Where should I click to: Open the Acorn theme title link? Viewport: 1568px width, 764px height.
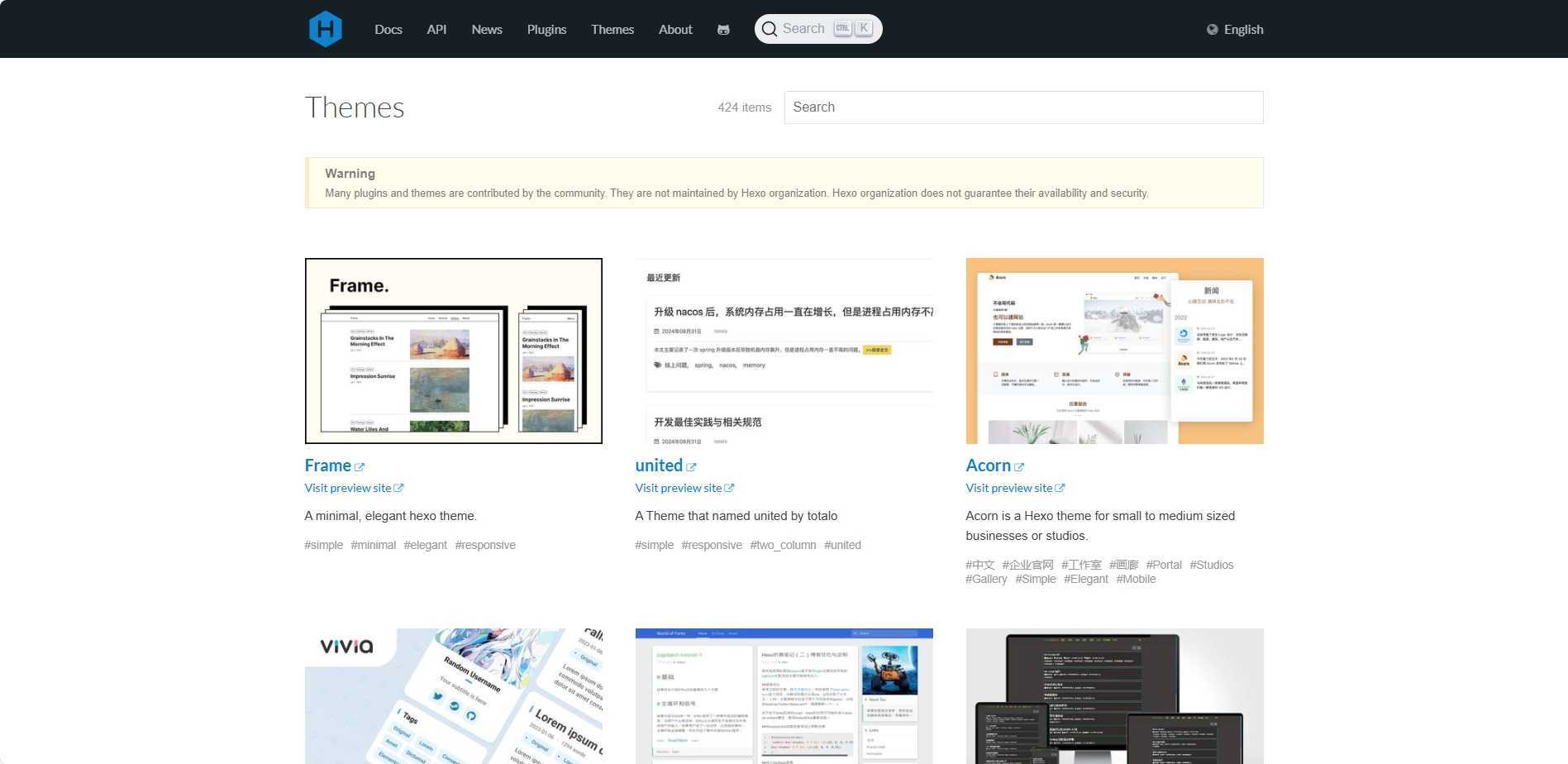pos(988,466)
